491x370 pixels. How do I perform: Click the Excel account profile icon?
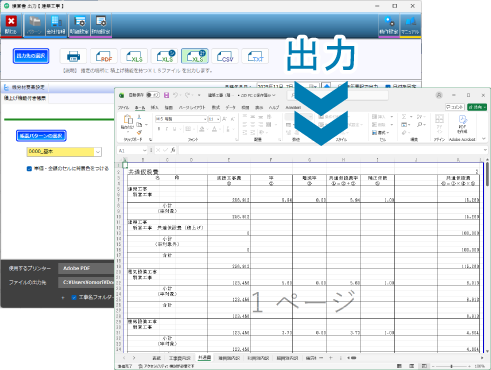coord(439,95)
